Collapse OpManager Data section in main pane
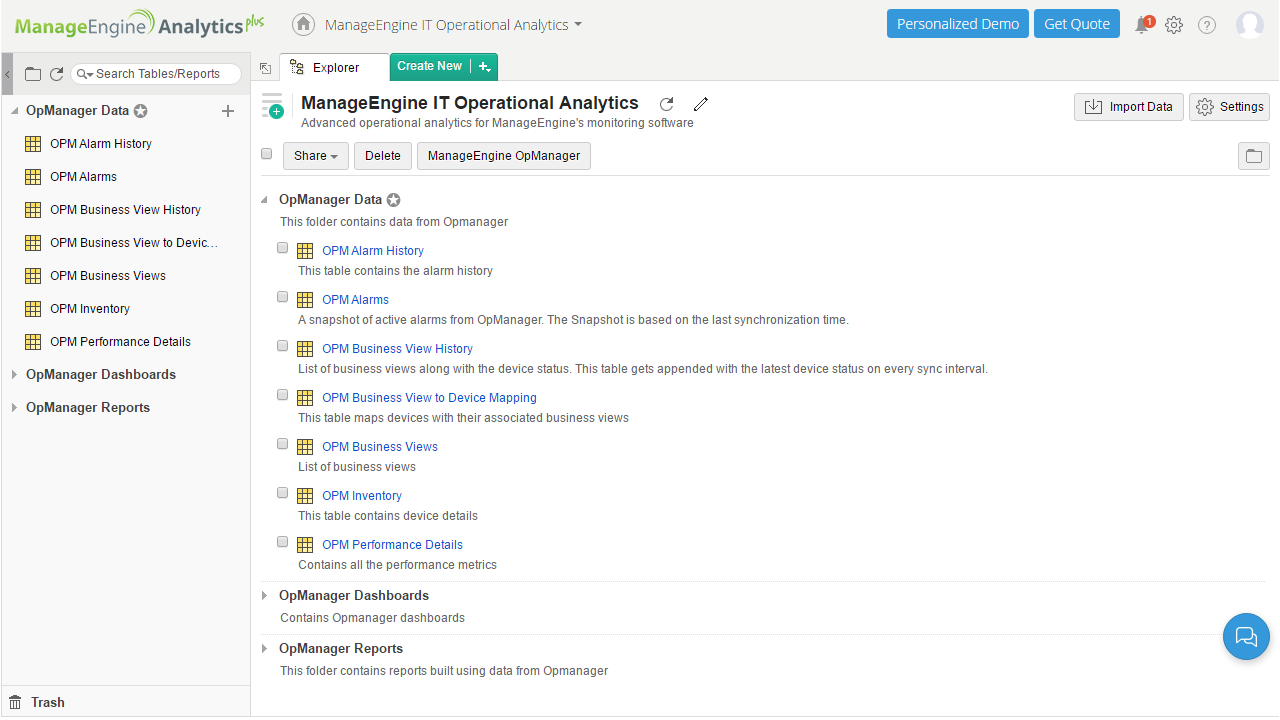1280x720 pixels. [265, 200]
